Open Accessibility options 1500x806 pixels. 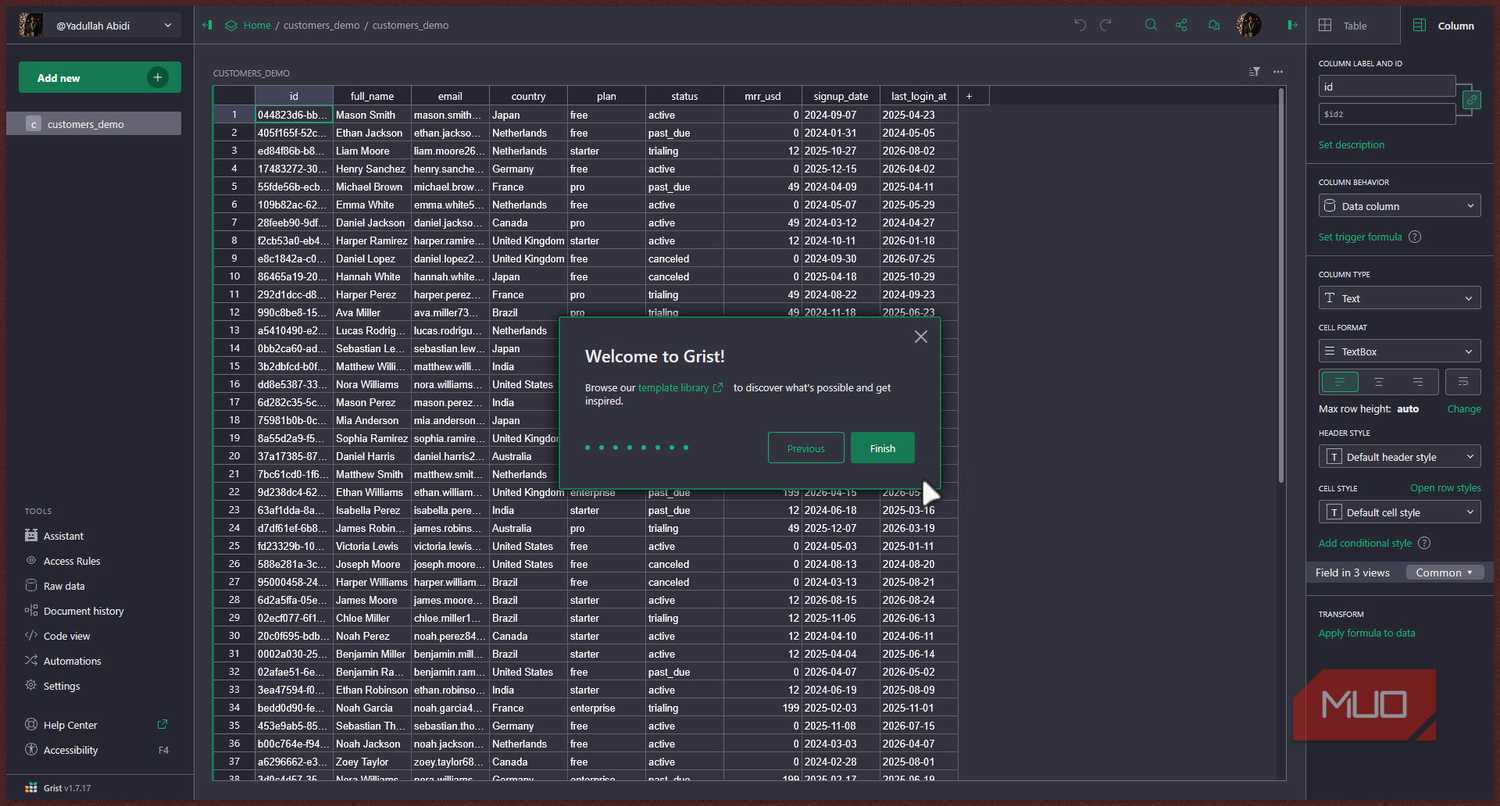(71, 750)
